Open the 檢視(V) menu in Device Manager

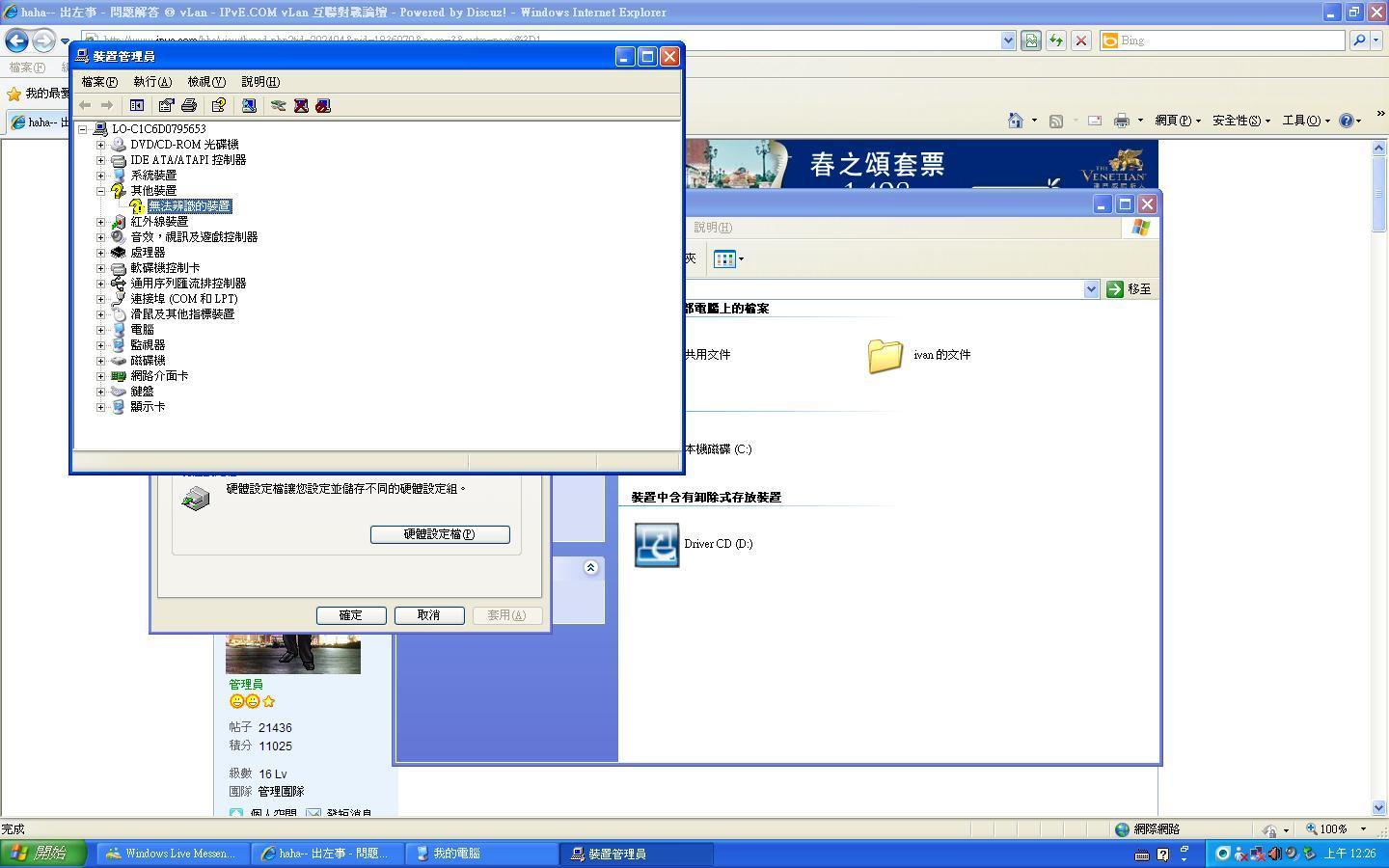pos(206,82)
